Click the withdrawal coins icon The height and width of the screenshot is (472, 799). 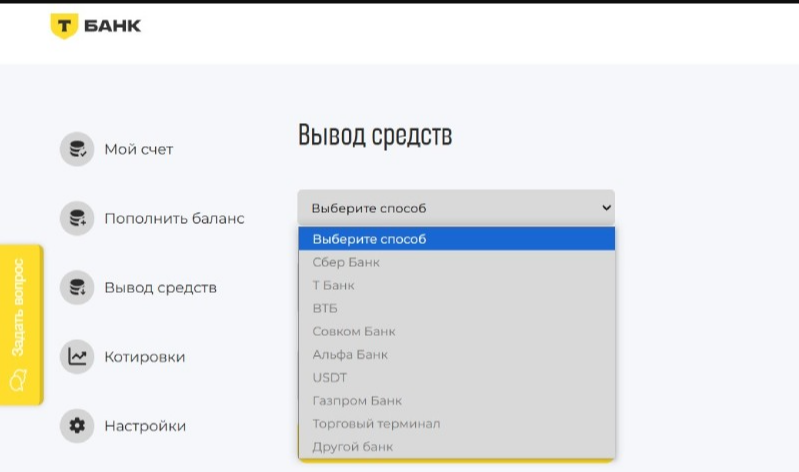point(76,288)
